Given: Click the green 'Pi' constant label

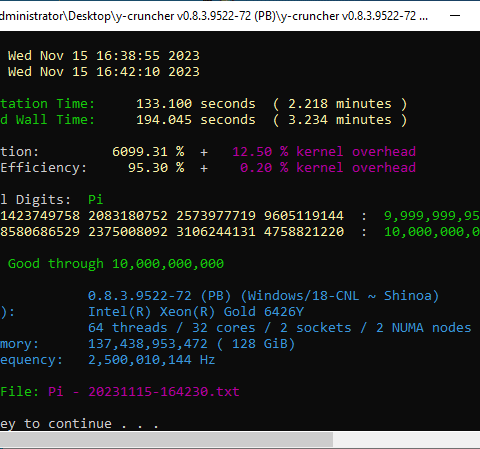Looking at the screenshot, I should pyautogui.click(x=96, y=200).
